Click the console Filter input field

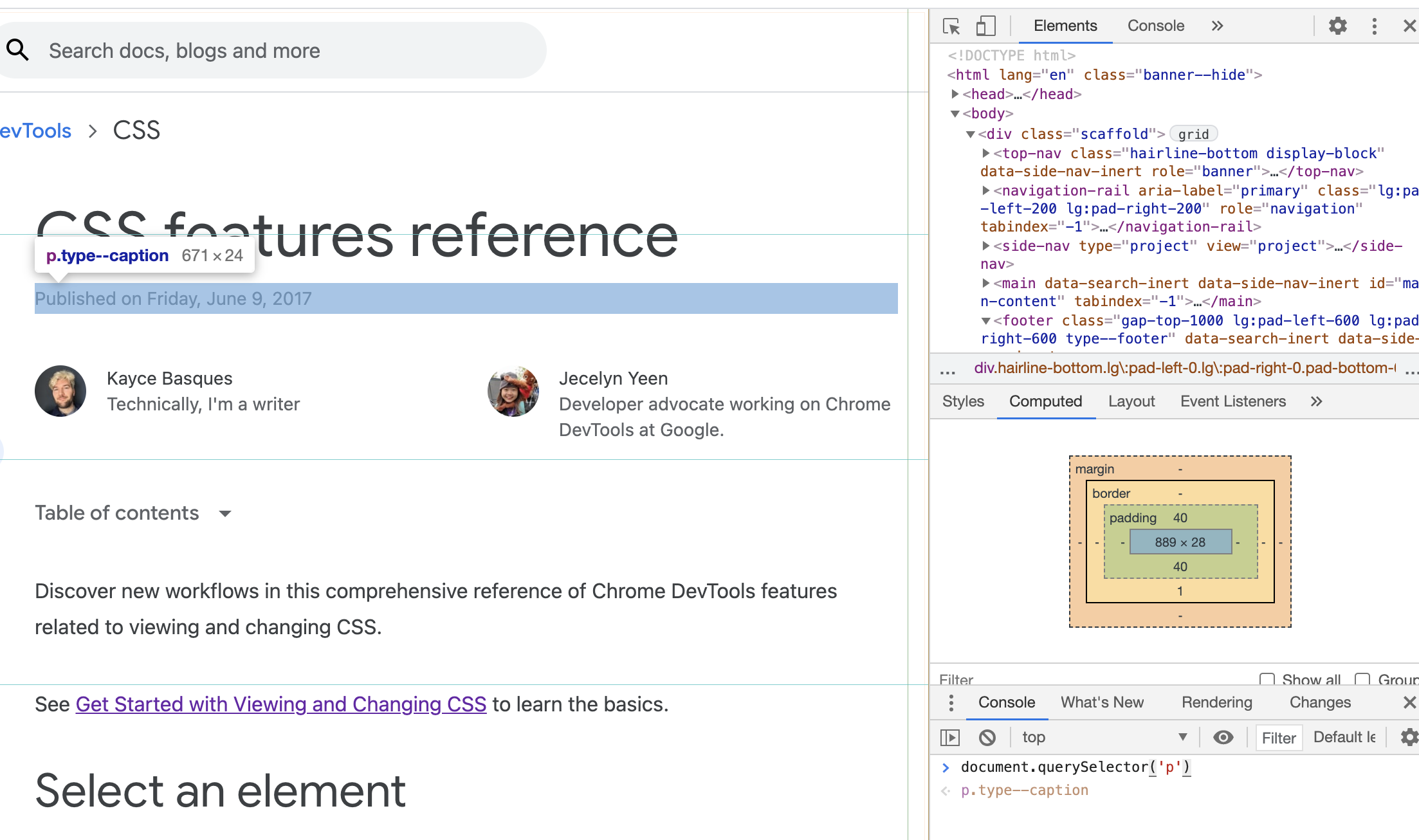[1279, 738]
